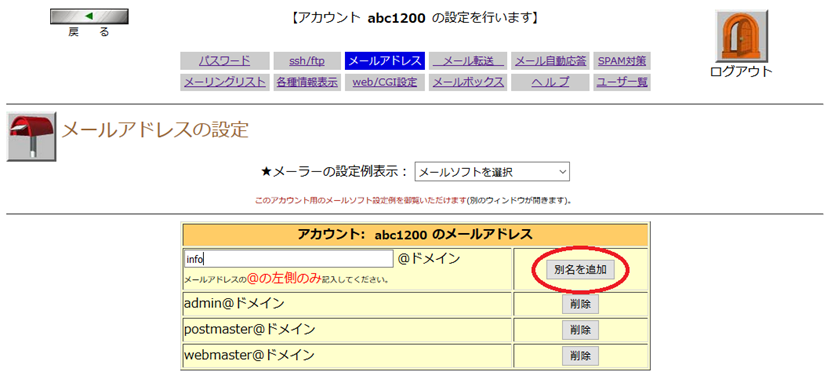Viewport: 831px width, 383px height.
Task: Focus the alias name input field
Action: tap(289, 259)
